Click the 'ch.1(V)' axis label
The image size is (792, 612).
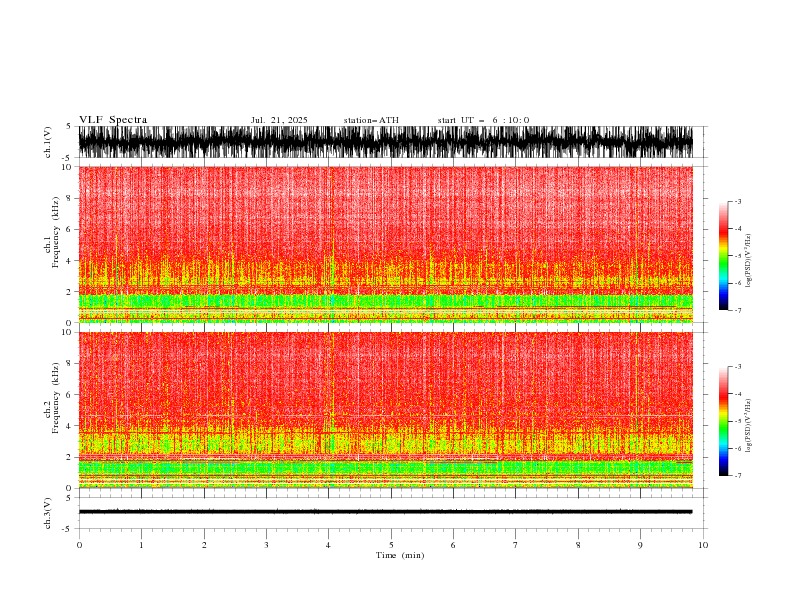point(48,142)
